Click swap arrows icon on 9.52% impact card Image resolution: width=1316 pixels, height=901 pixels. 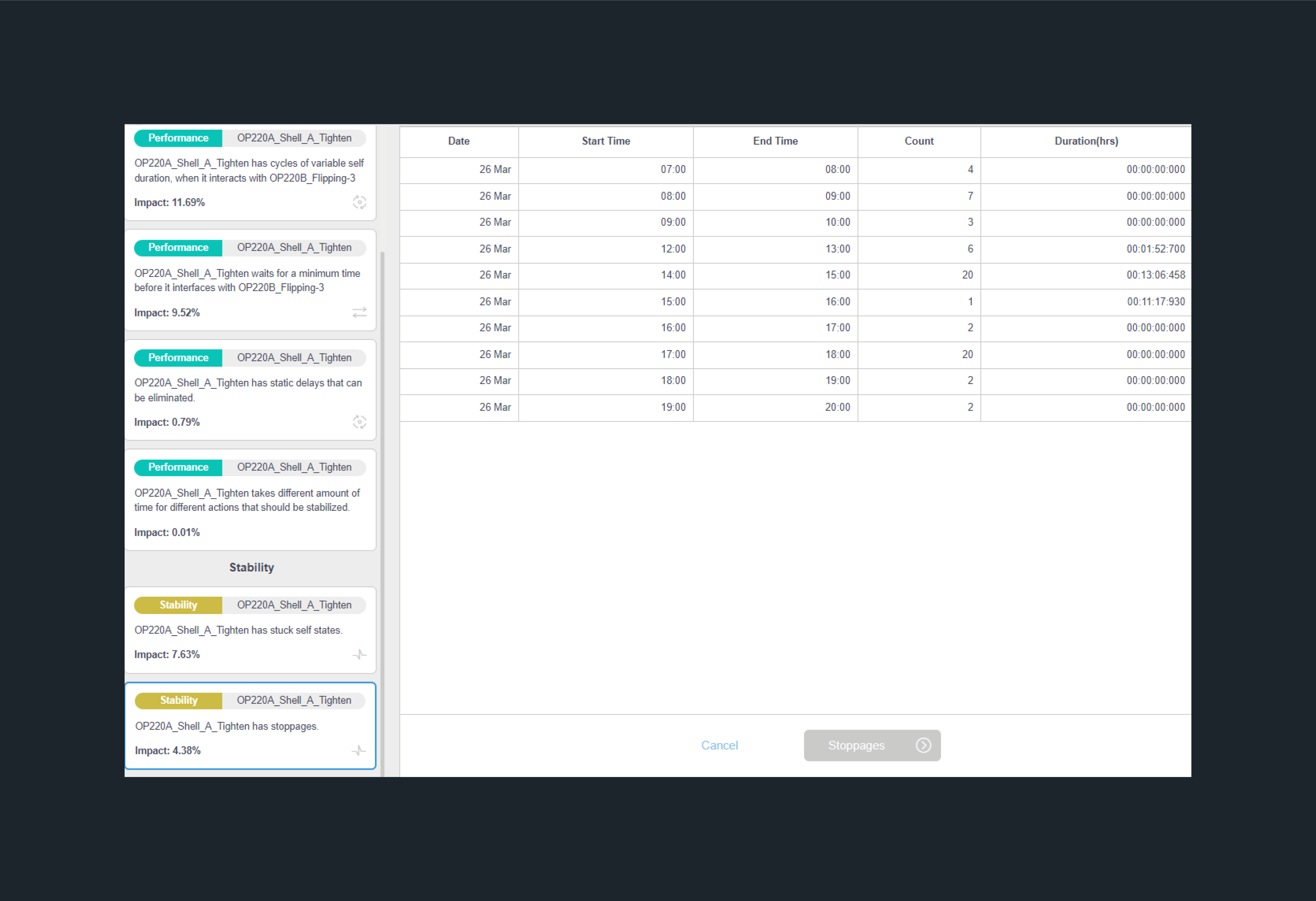[x=360, y=313]
